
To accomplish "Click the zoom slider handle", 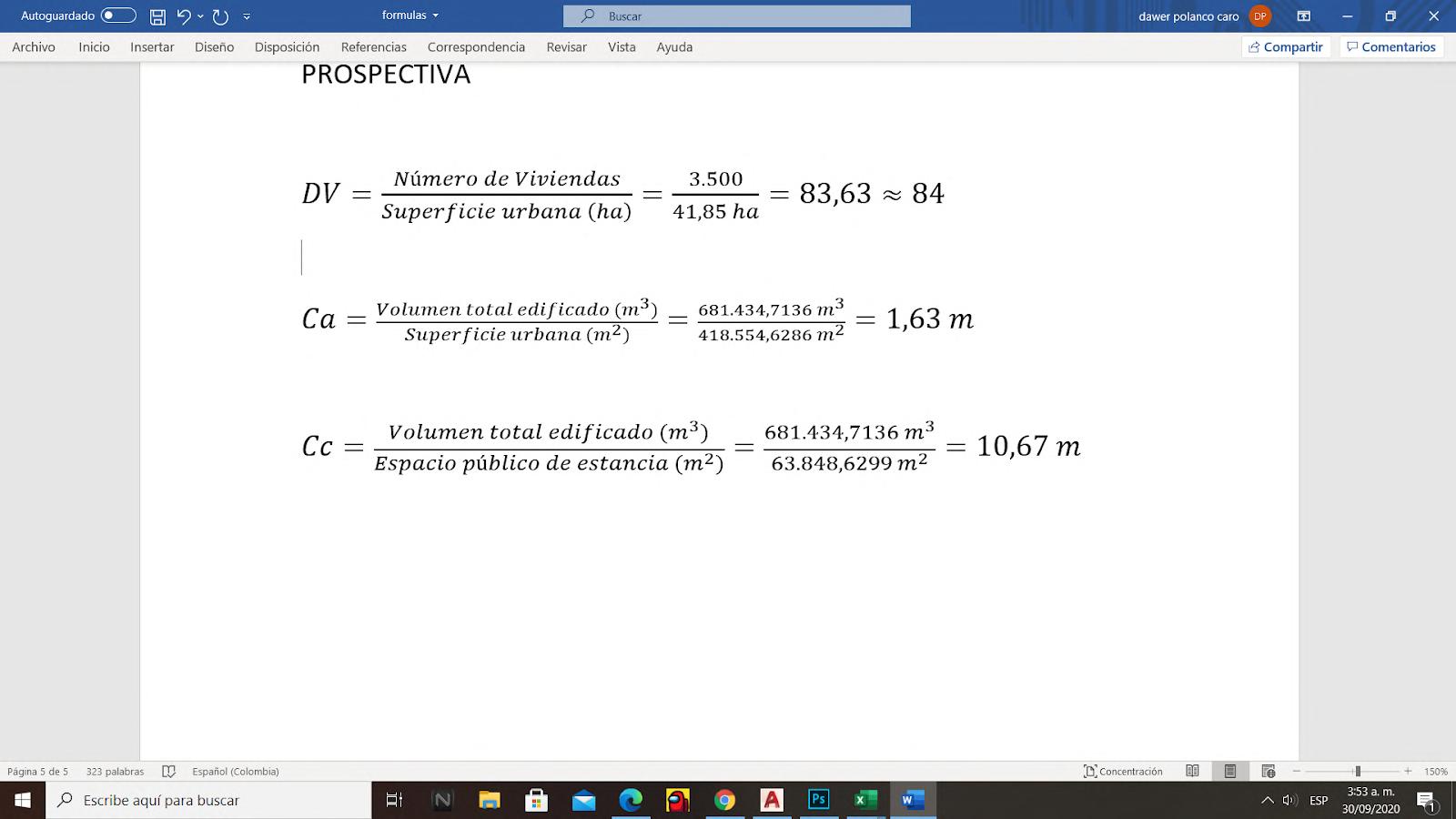I will [1358, 772].
